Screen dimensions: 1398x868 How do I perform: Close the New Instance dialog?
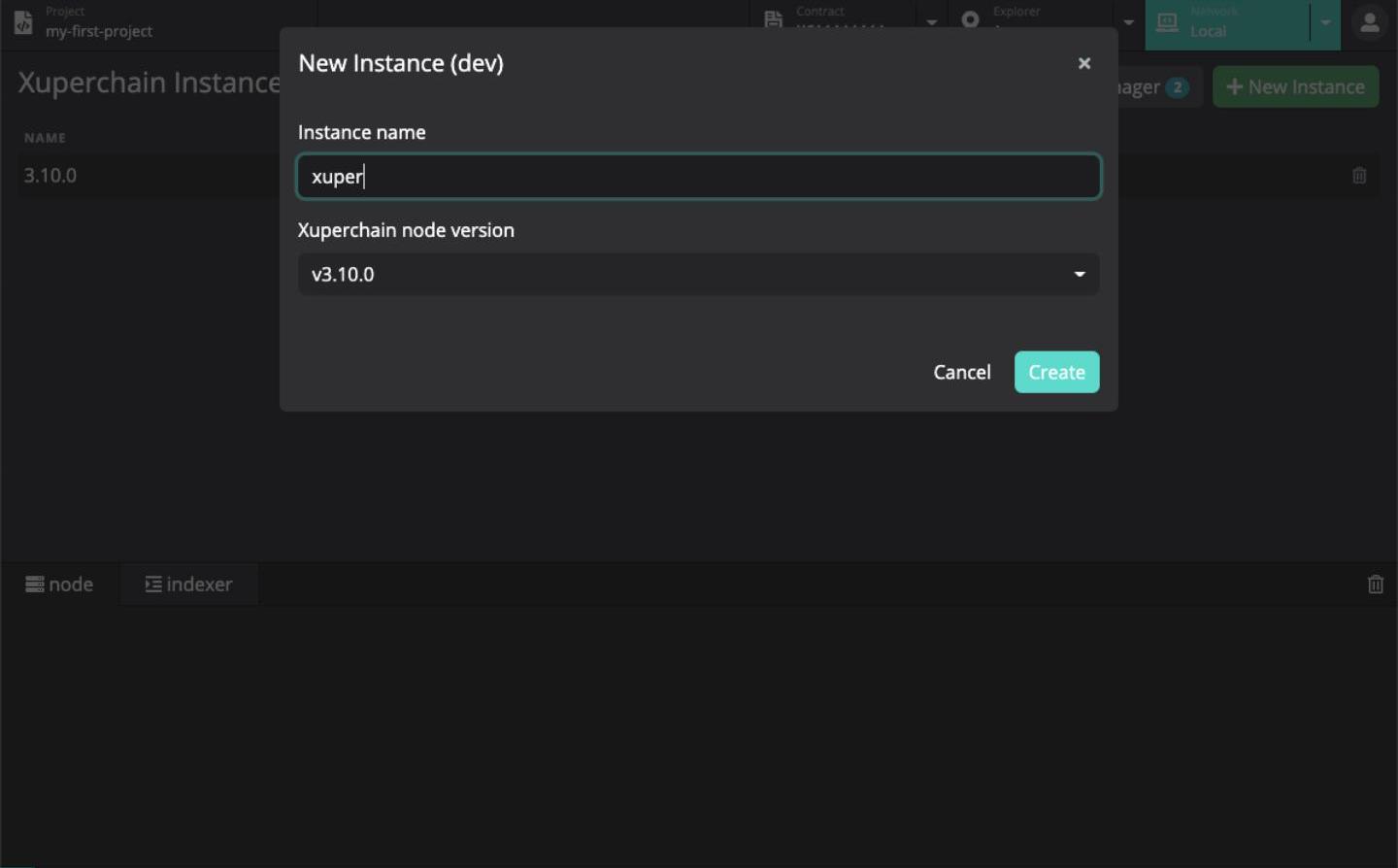pos(1084,64)
